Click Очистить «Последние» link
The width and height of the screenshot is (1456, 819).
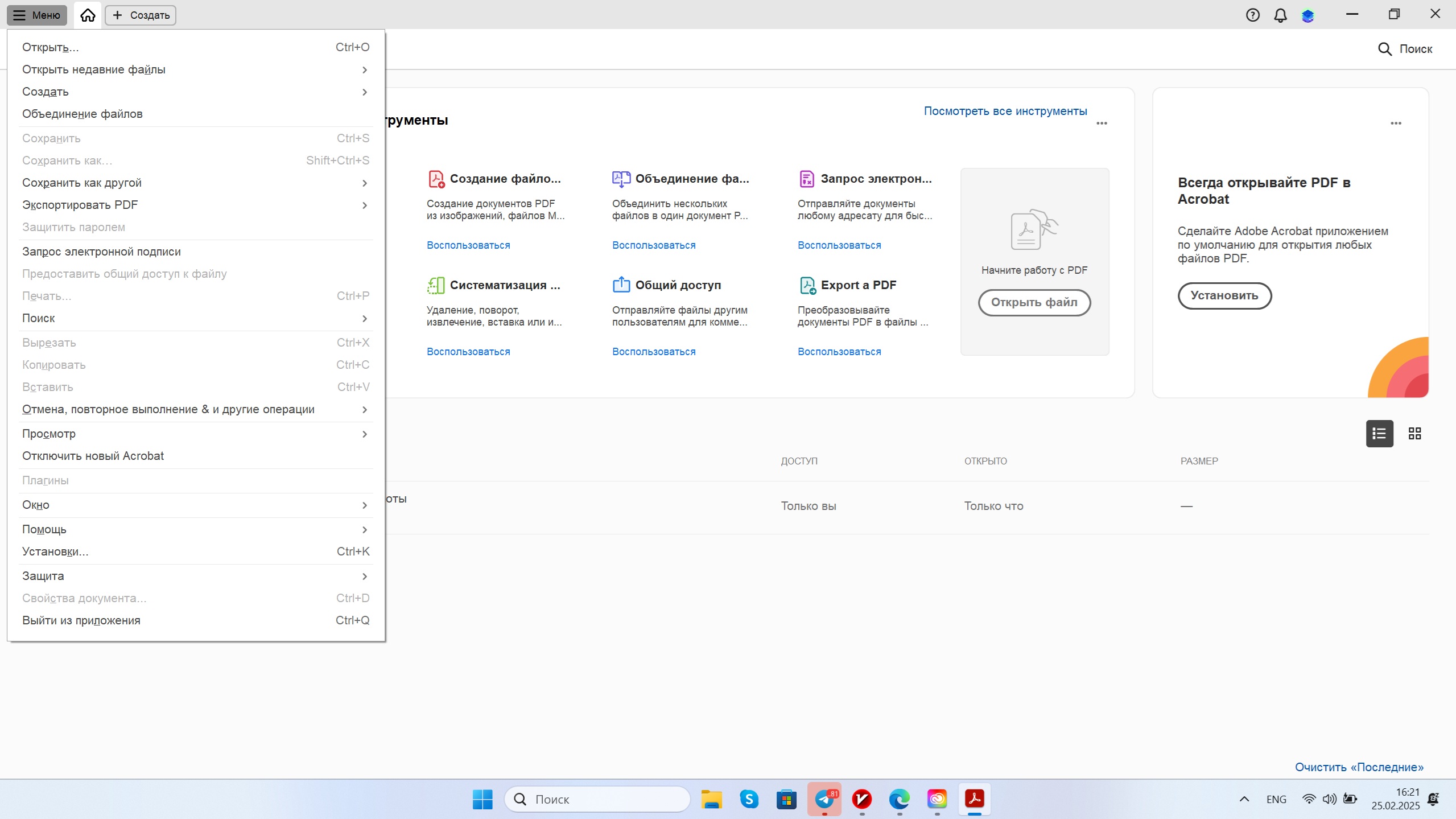pyautogui.click(x=1359, y=767)
